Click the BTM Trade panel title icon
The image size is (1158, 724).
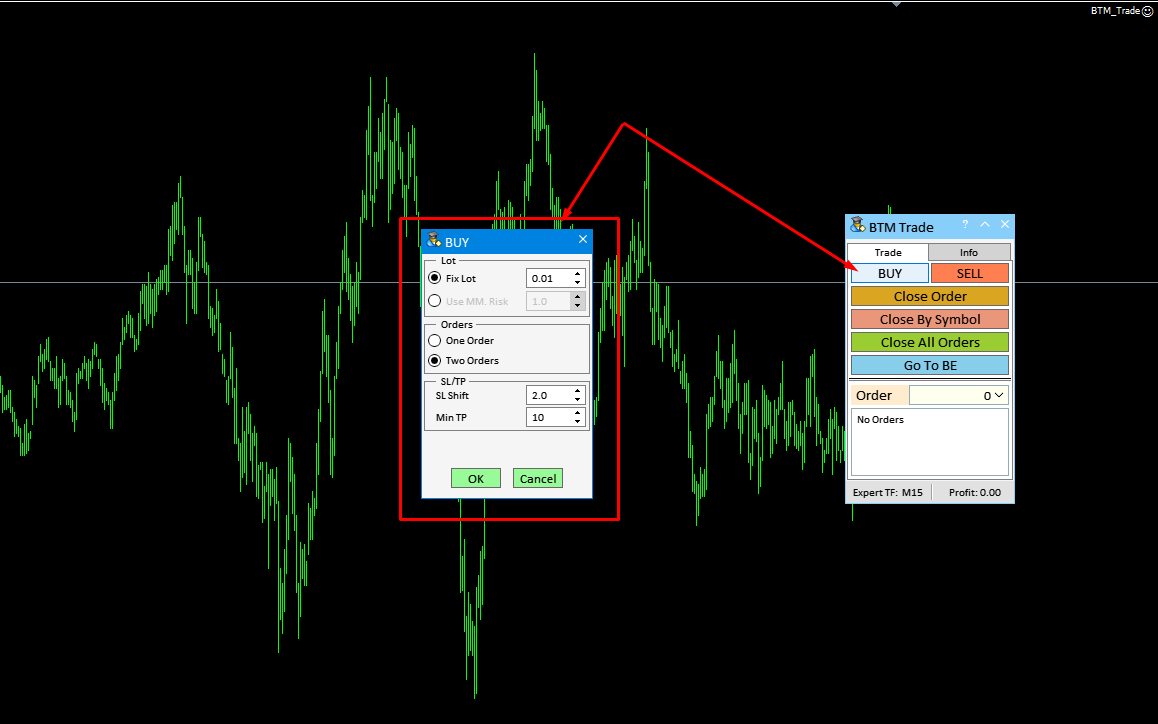[x=857, y=225]
